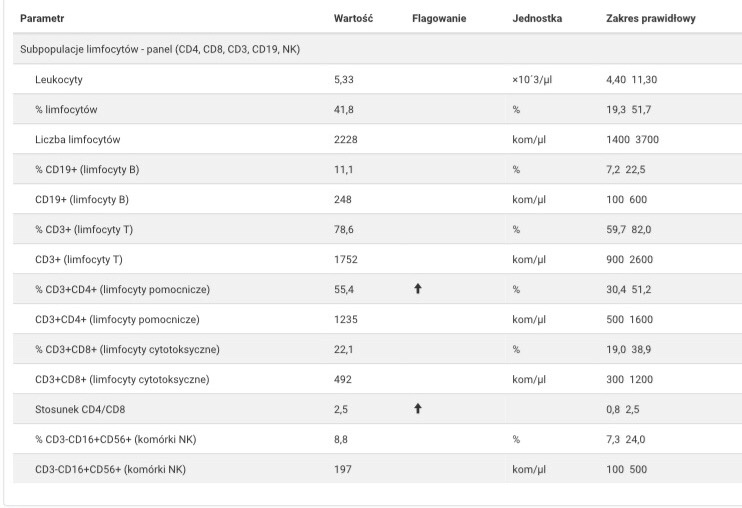This screenshot has height=508, width=742.
Task: Click the CD3+CD8+ cytotoksyczne value 492
Action: (343, 379)
